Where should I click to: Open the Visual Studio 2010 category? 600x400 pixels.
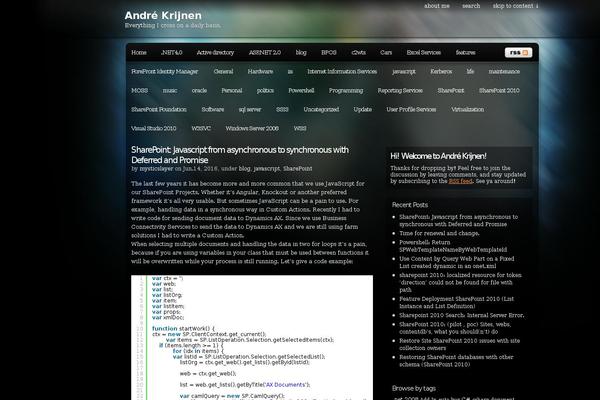[153, 128]
